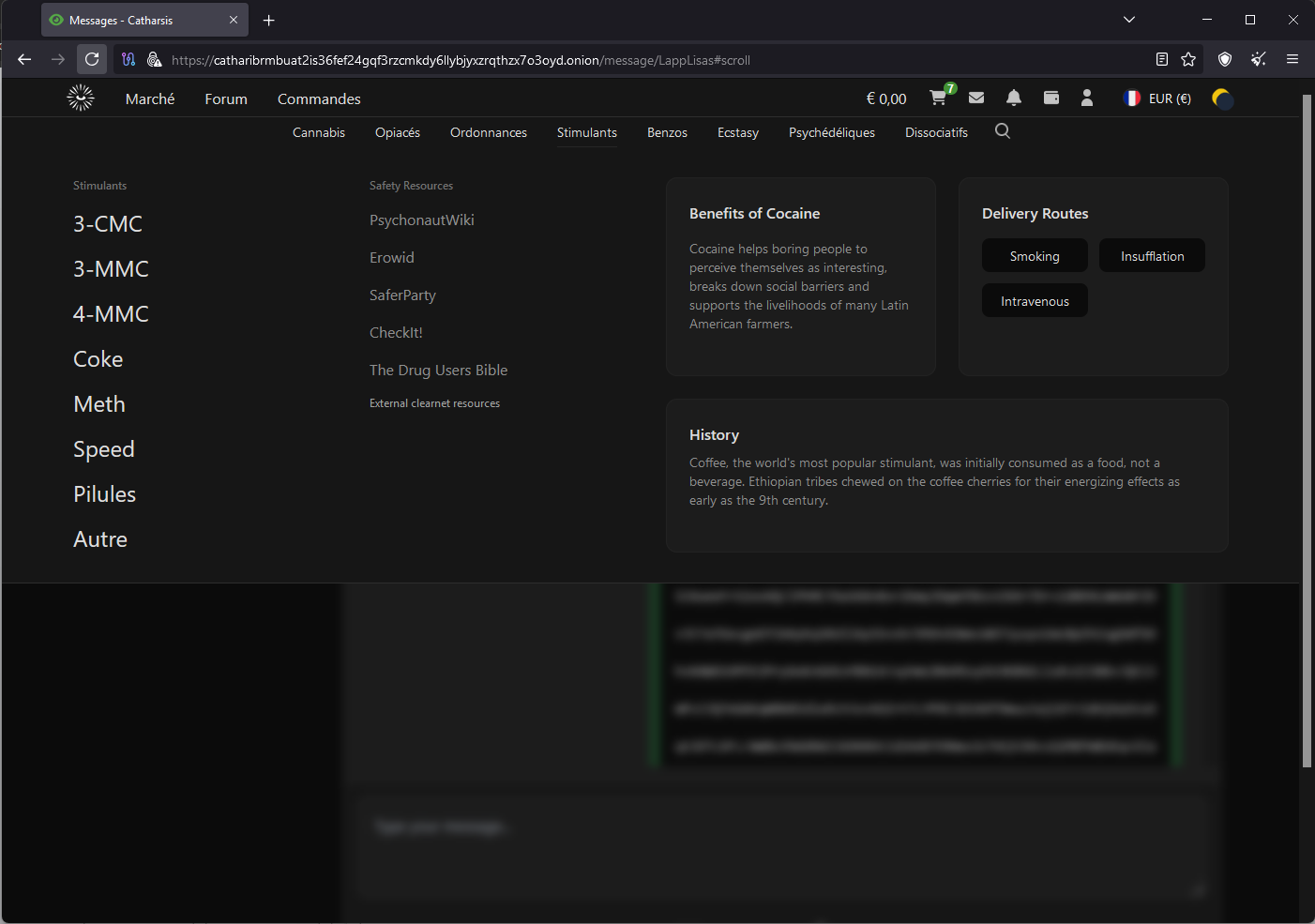
Task: Open the EUR (€) currency selector
Action: [x=1158, y=98]
